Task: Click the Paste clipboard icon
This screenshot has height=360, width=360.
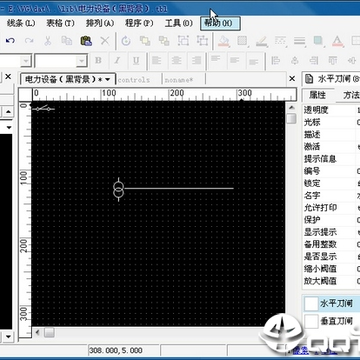Action: click(86, 41)
